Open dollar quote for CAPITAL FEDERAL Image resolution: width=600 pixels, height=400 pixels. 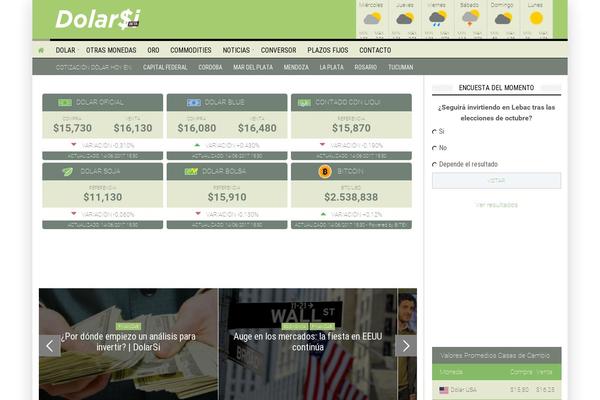pos(165,67)
